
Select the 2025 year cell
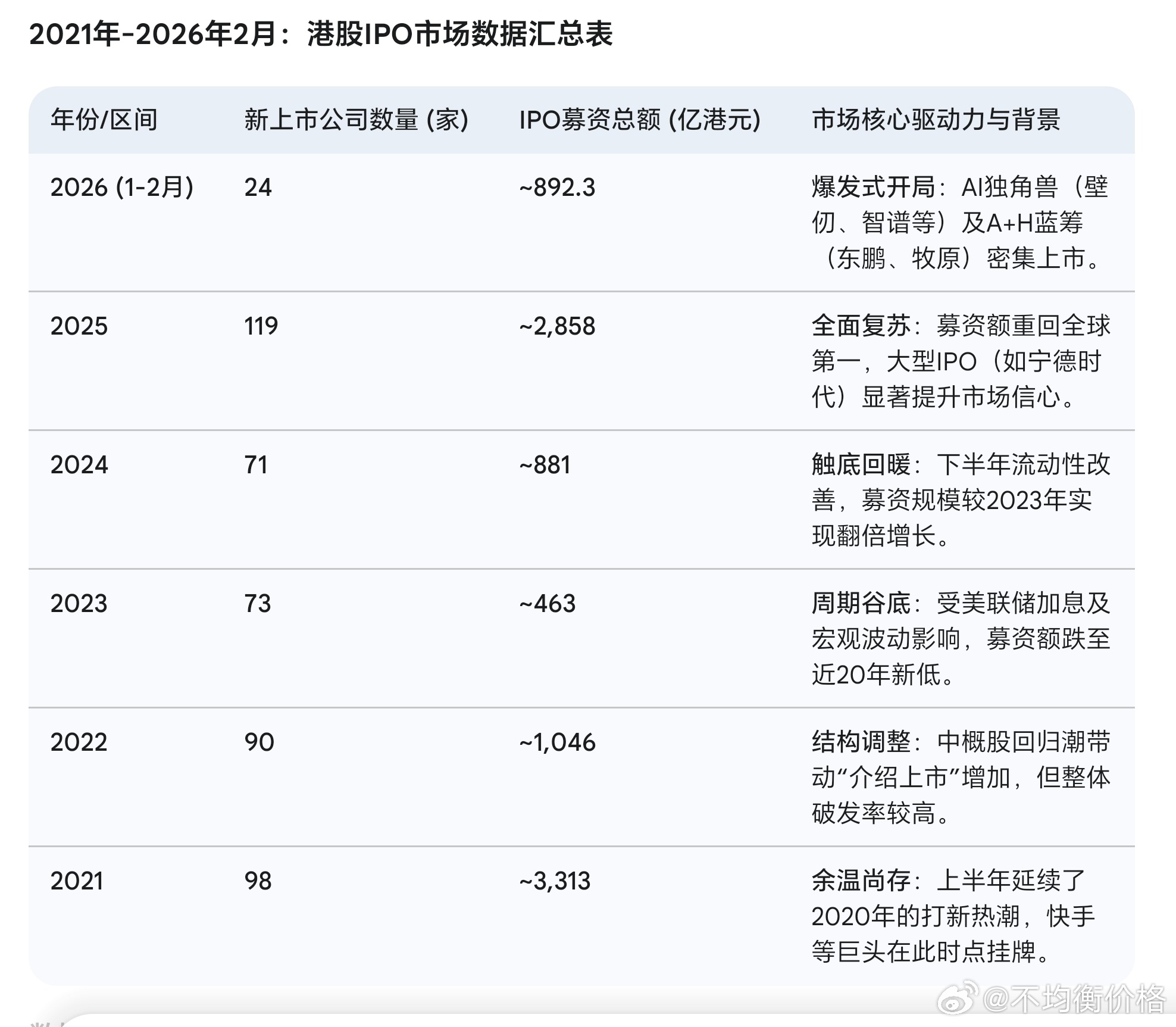[x=79, y=326]
